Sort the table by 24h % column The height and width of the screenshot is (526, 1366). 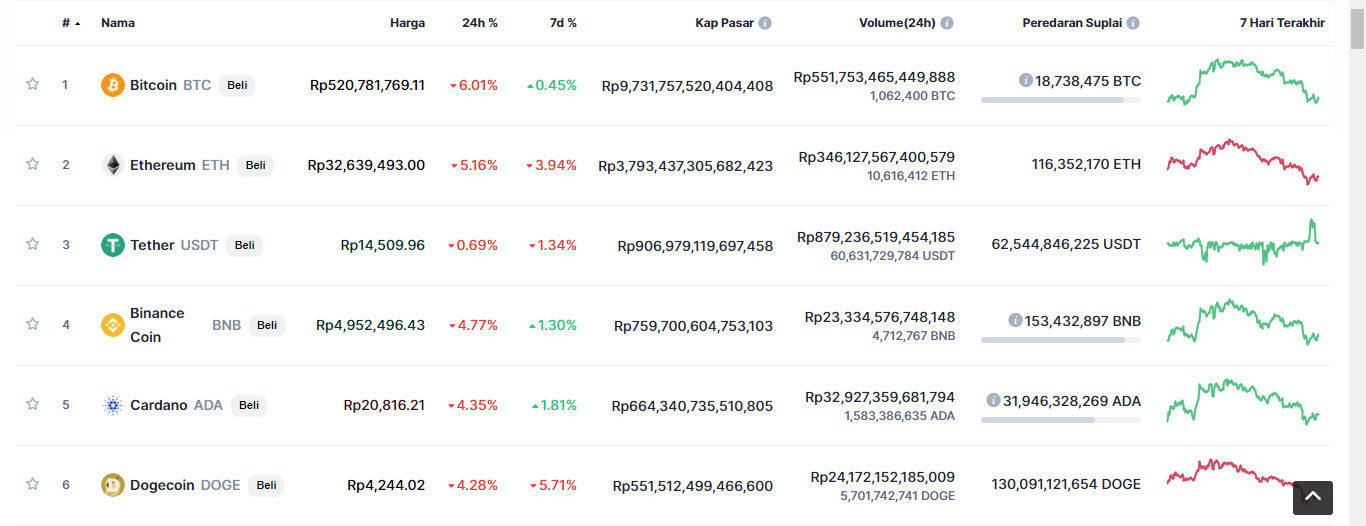click(480, 23)
